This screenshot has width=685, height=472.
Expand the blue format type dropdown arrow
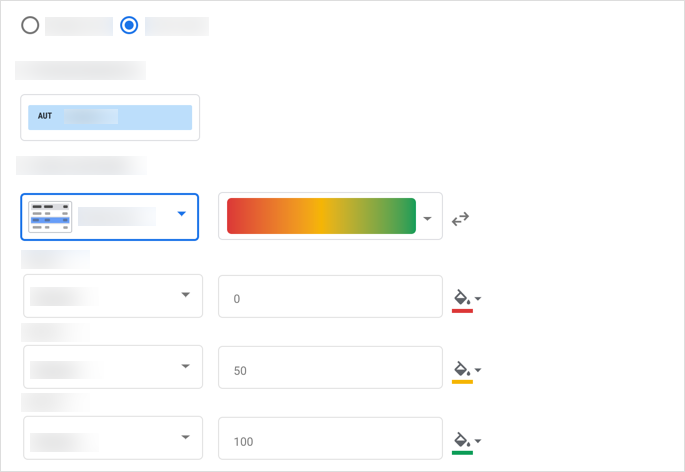[181, 214]
